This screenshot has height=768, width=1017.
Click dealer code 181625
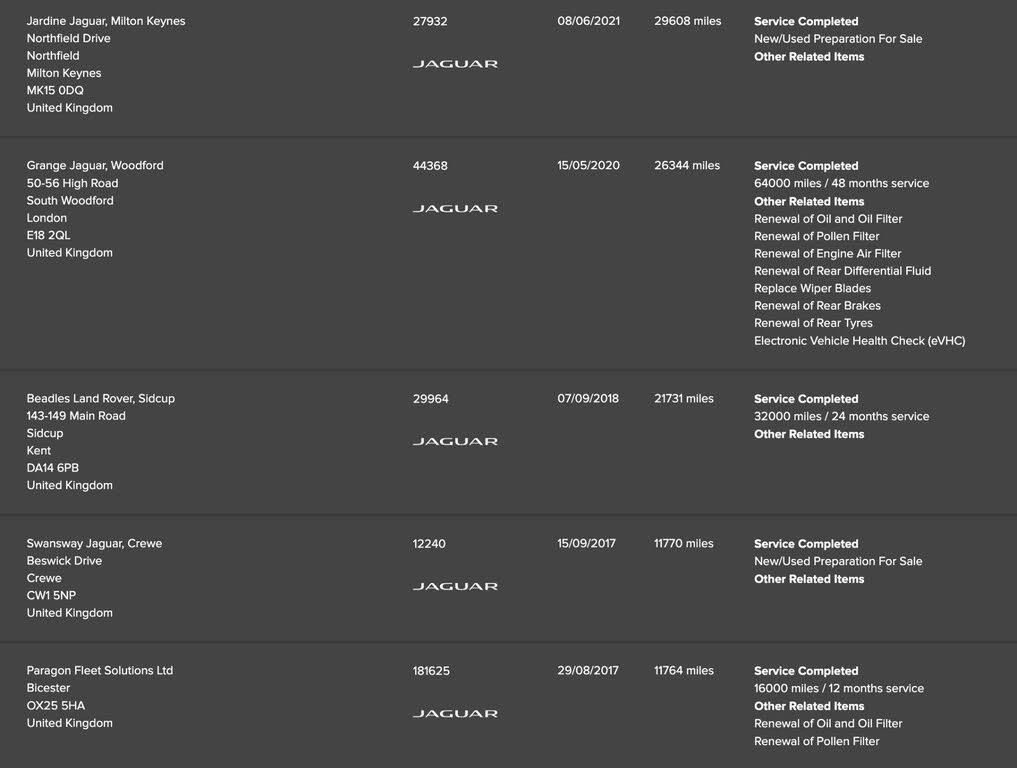tap(431, 671)
